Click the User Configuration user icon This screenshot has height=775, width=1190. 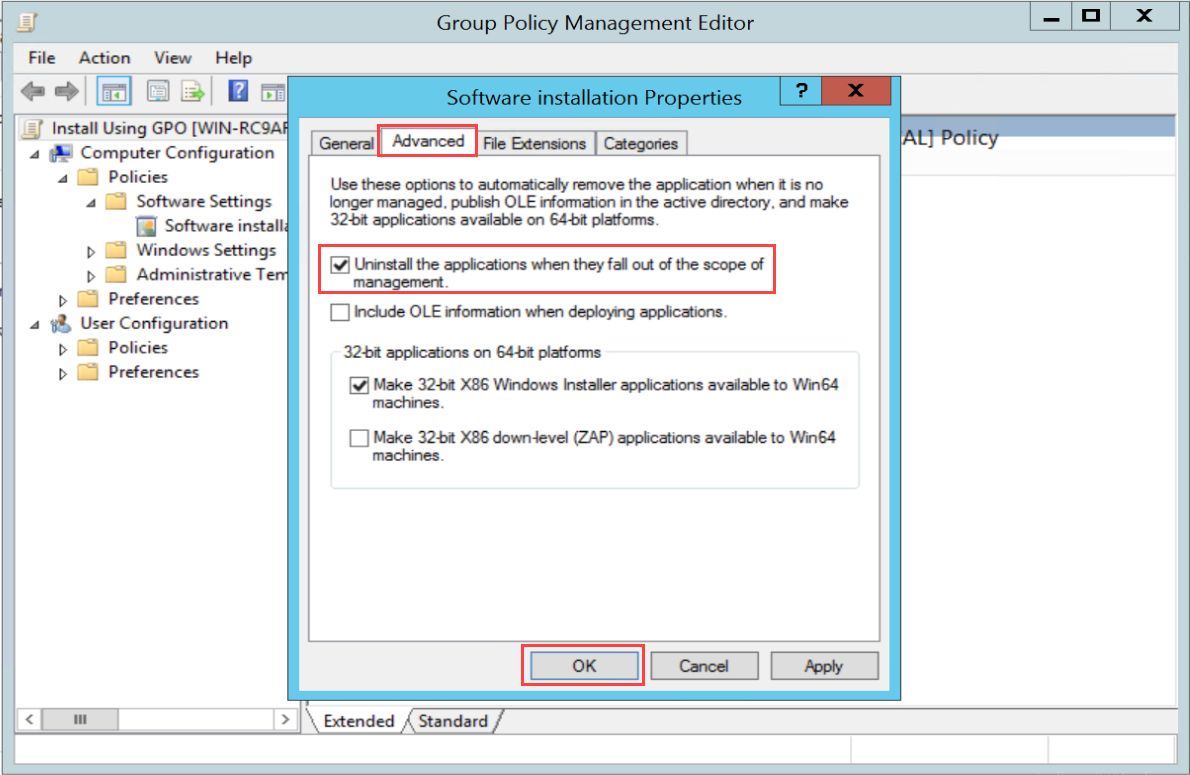click(x=62, y=323)
